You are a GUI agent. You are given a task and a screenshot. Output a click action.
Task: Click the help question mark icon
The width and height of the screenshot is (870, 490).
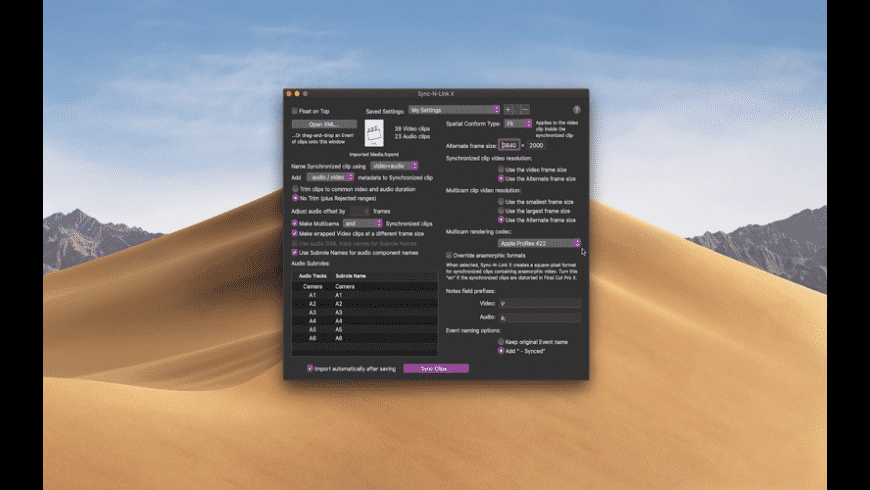point(576,109)
